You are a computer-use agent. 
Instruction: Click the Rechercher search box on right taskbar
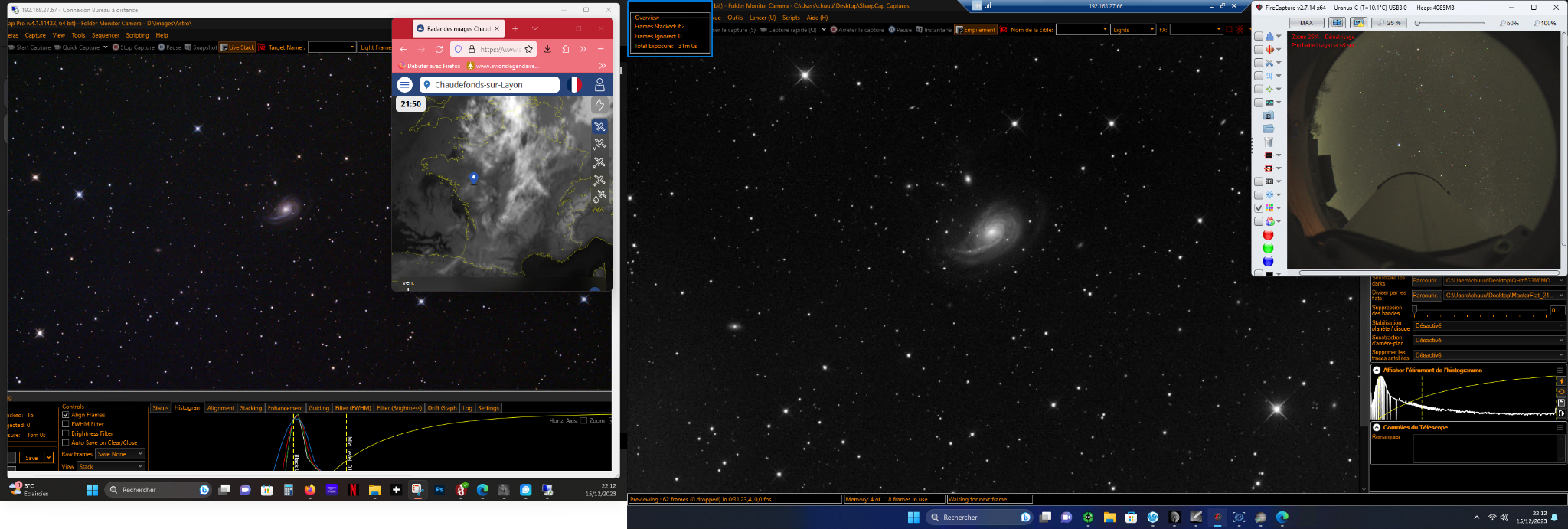pos(979,518)
